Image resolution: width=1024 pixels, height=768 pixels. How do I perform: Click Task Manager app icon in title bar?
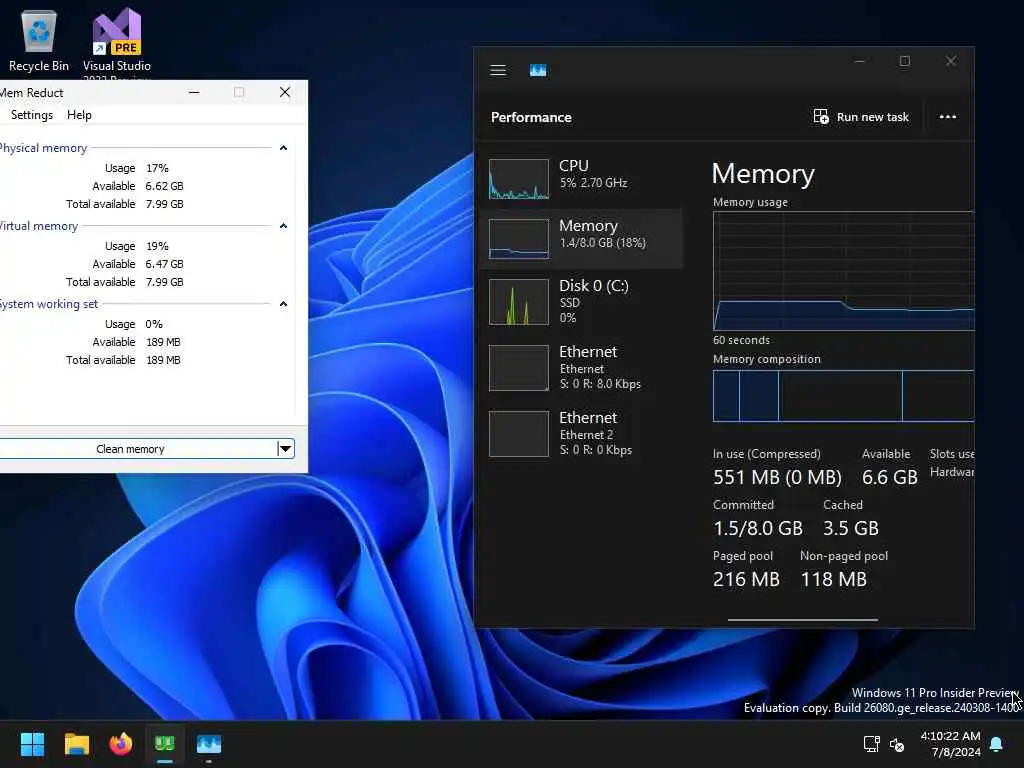[538, 70]
